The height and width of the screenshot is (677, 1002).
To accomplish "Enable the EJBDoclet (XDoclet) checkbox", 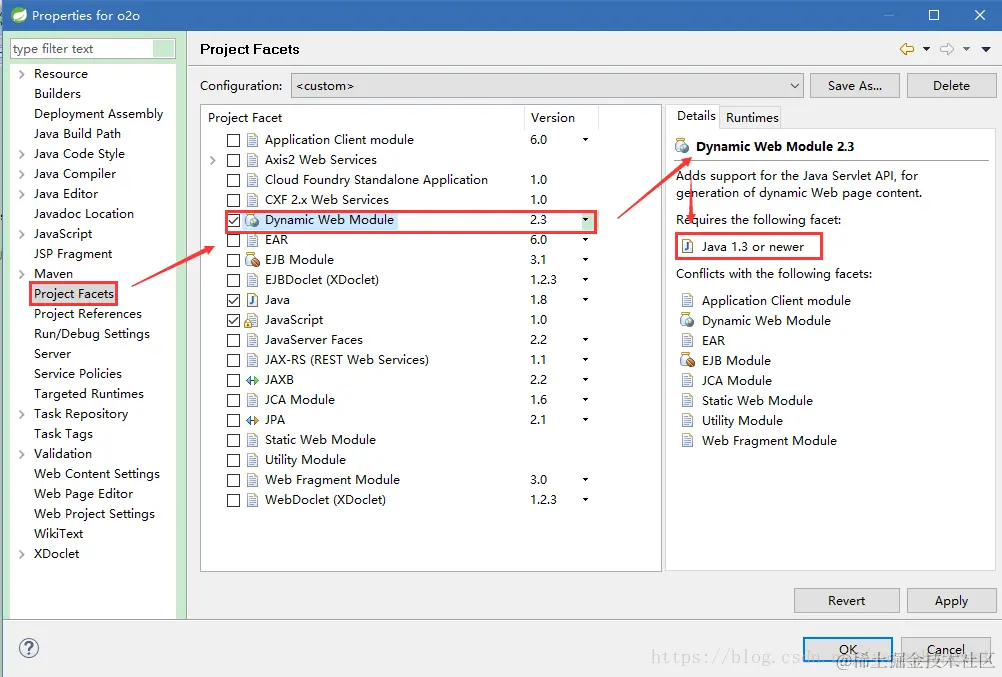I will [x=233, y=280].
